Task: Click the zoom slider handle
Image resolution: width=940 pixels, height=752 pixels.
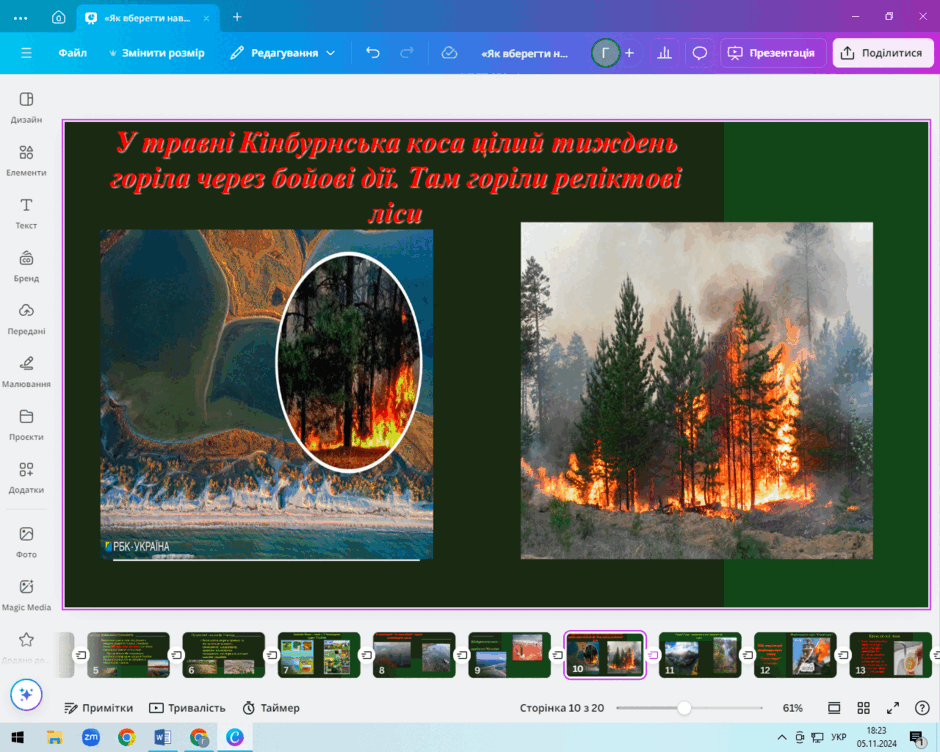Action: coord(684,708)
